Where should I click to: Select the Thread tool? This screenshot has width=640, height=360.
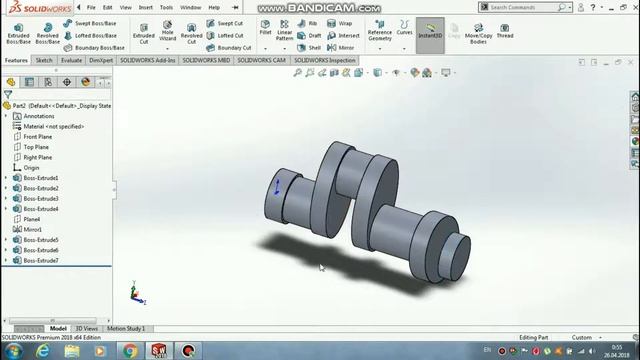(x=505, y=31)
